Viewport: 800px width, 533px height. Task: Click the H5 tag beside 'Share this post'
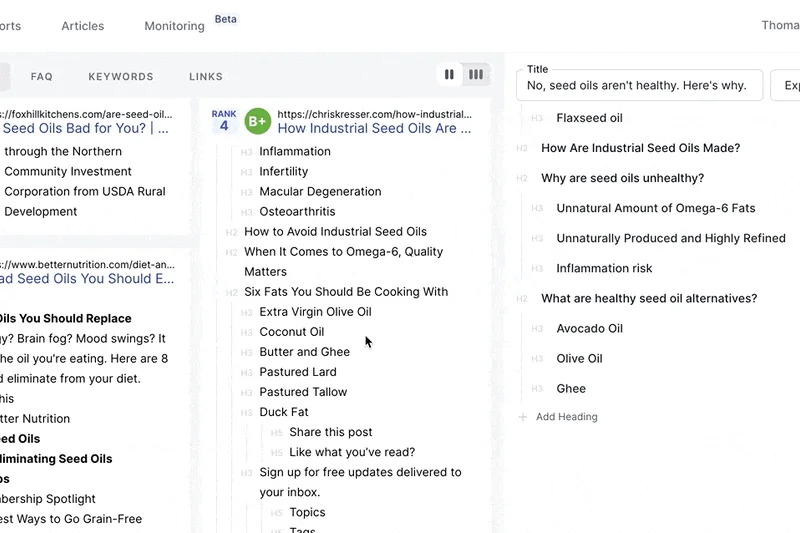(x=276, y=433)
